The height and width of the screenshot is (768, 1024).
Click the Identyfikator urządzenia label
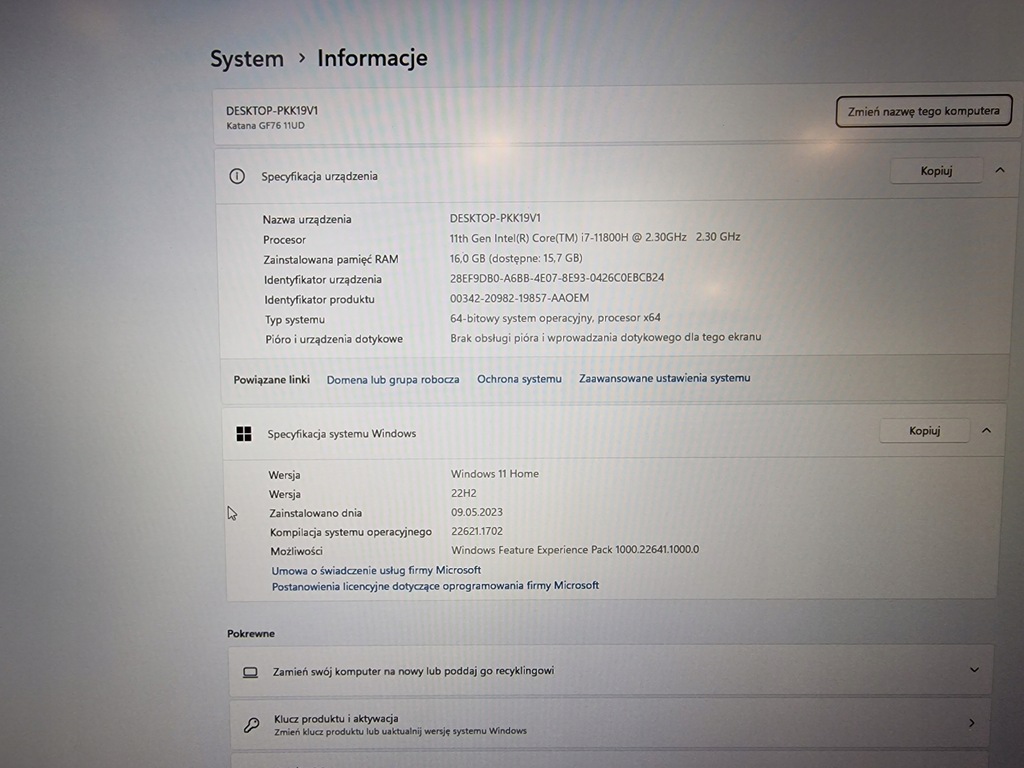tap(323, 280)
